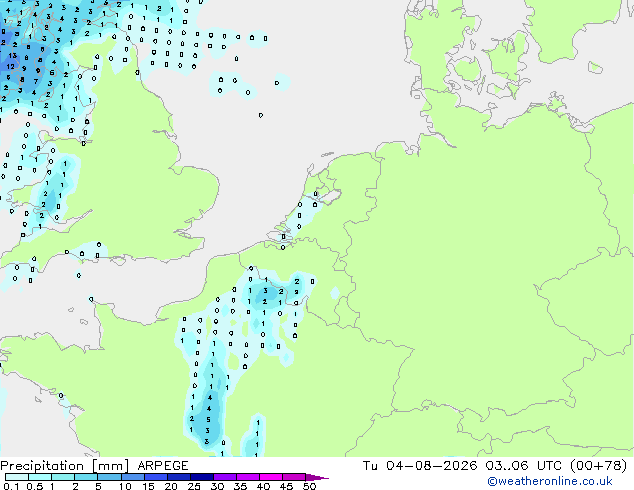The height and width of the screenshot is (490, 634).
Task: Click the 30–35 mm purple swatch
Action: [224, 477]
